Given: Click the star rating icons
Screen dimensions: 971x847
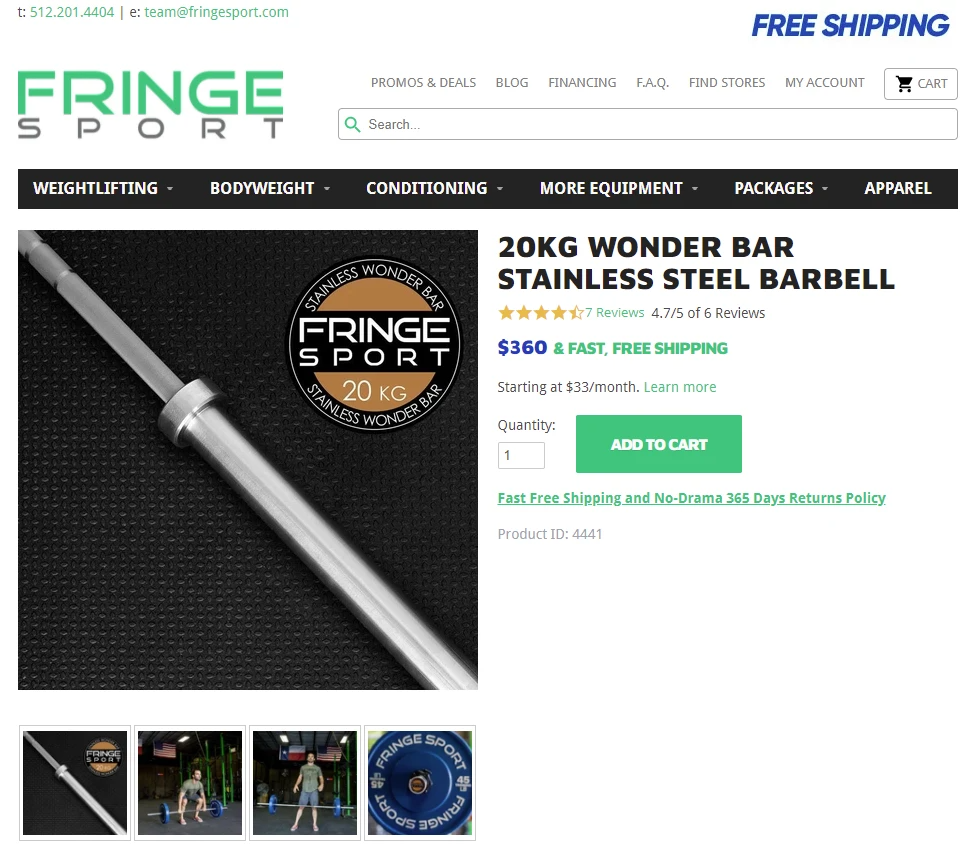Looking at the screenshot, I should pos(541,313).
